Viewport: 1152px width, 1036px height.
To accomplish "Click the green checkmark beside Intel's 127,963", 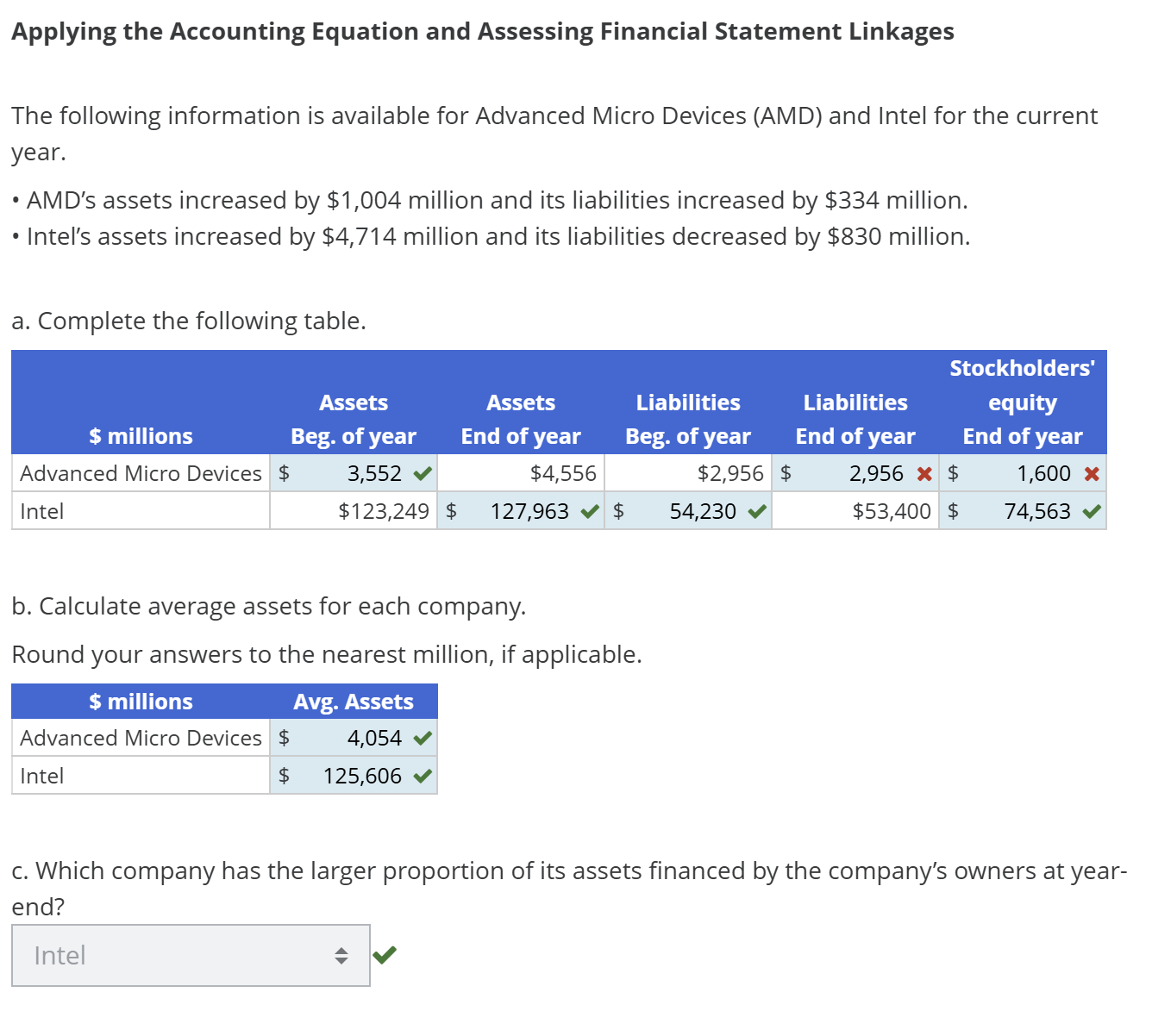I will 589,510.
